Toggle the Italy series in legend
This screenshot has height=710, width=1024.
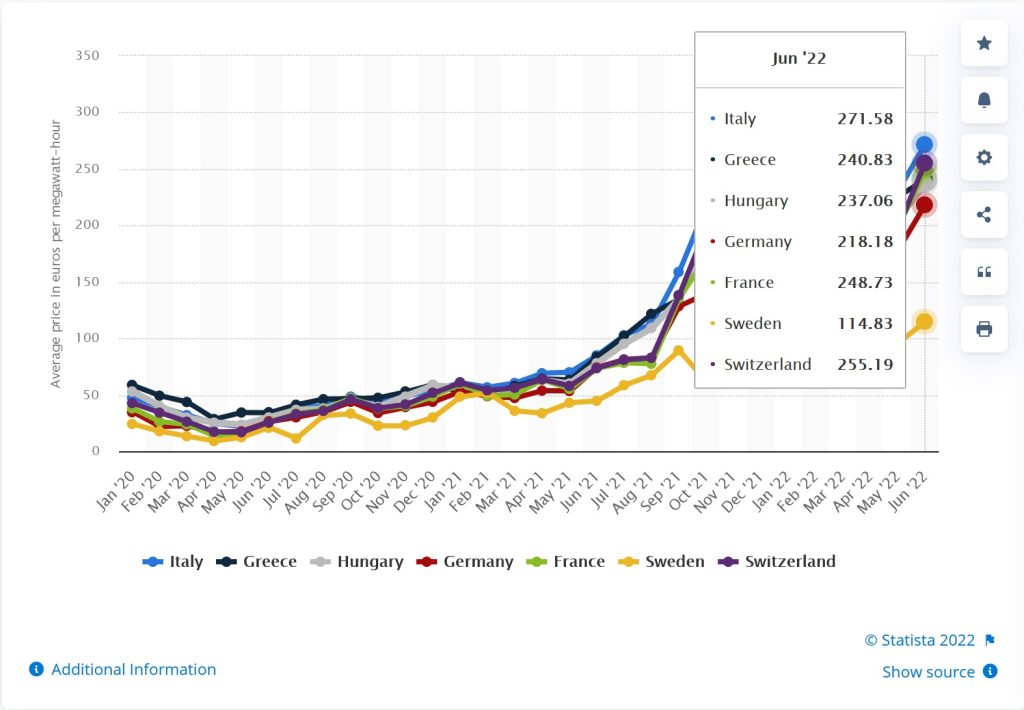pos(172,562)
